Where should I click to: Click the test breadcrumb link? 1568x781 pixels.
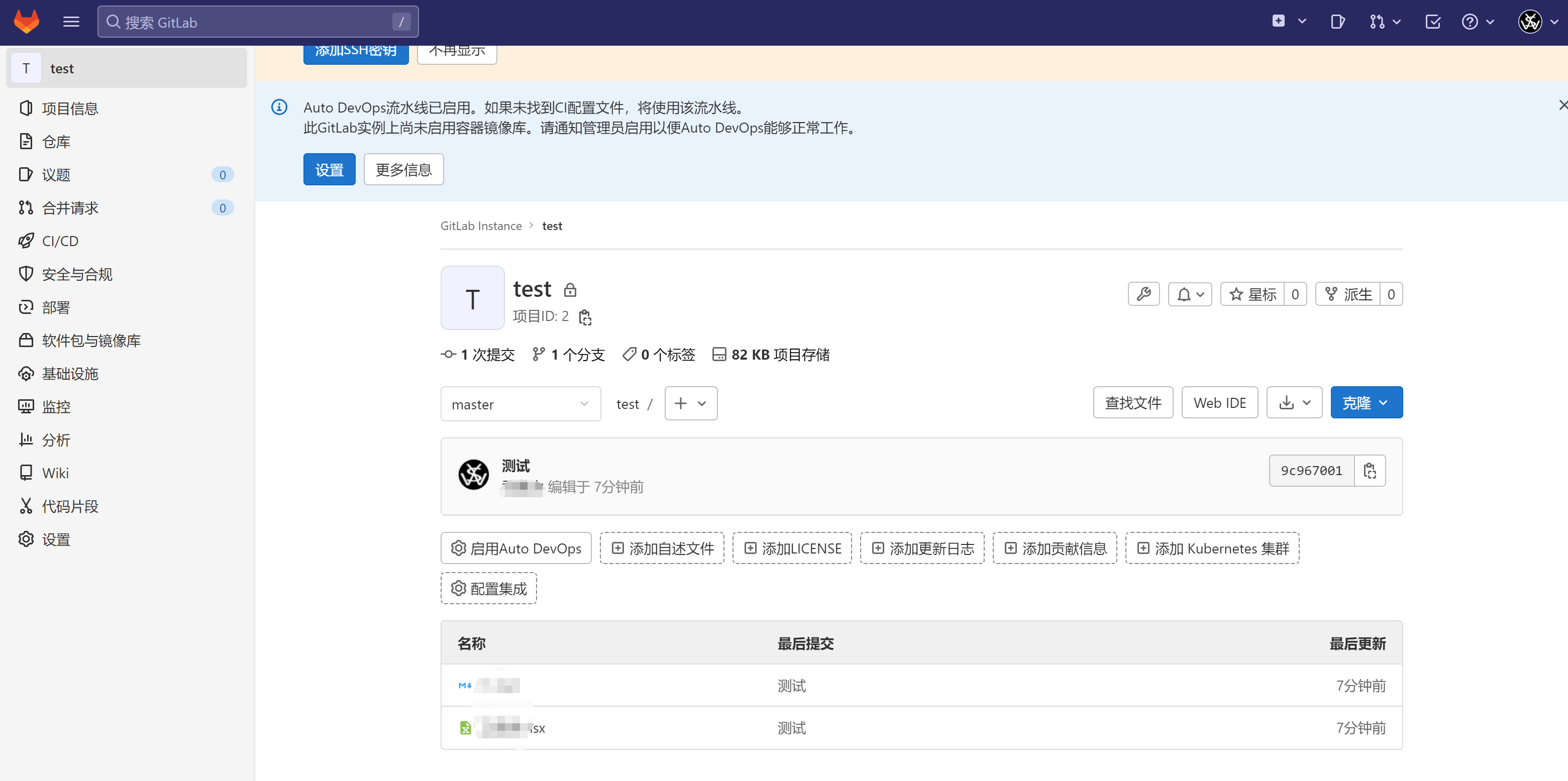pos(552,226)
